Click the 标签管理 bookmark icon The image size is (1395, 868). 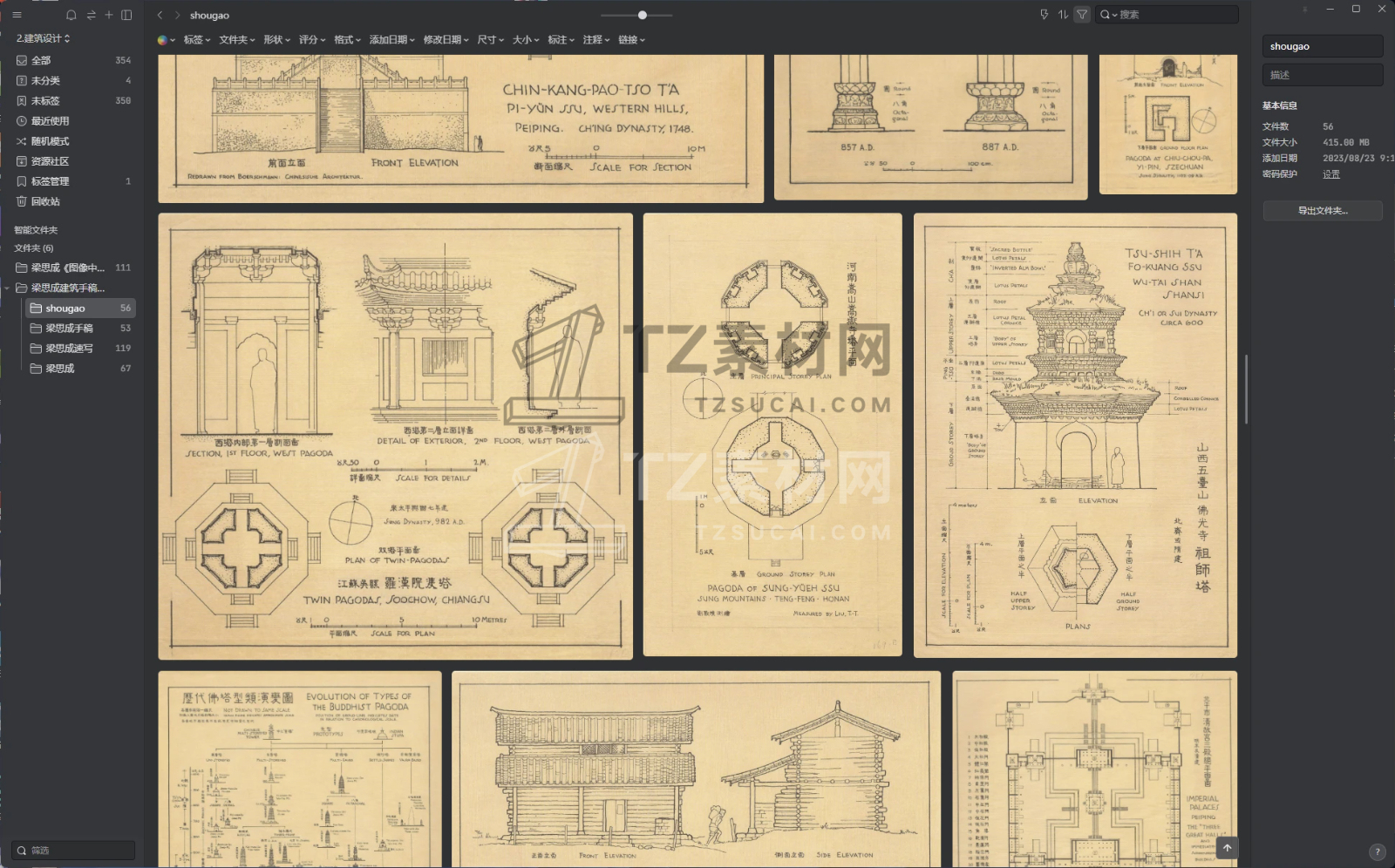click(x=22, y=181)
